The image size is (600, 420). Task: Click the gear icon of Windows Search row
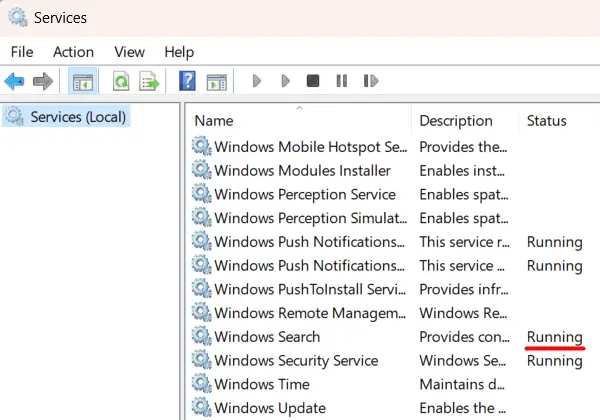click(x=201, y=336)
